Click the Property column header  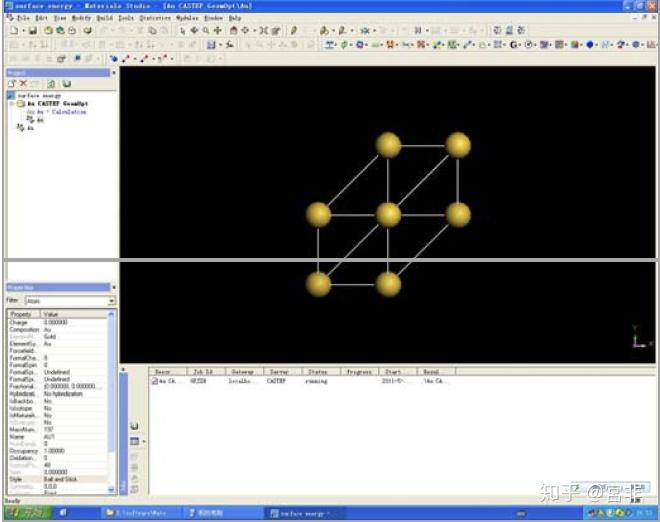coord(24,314)
